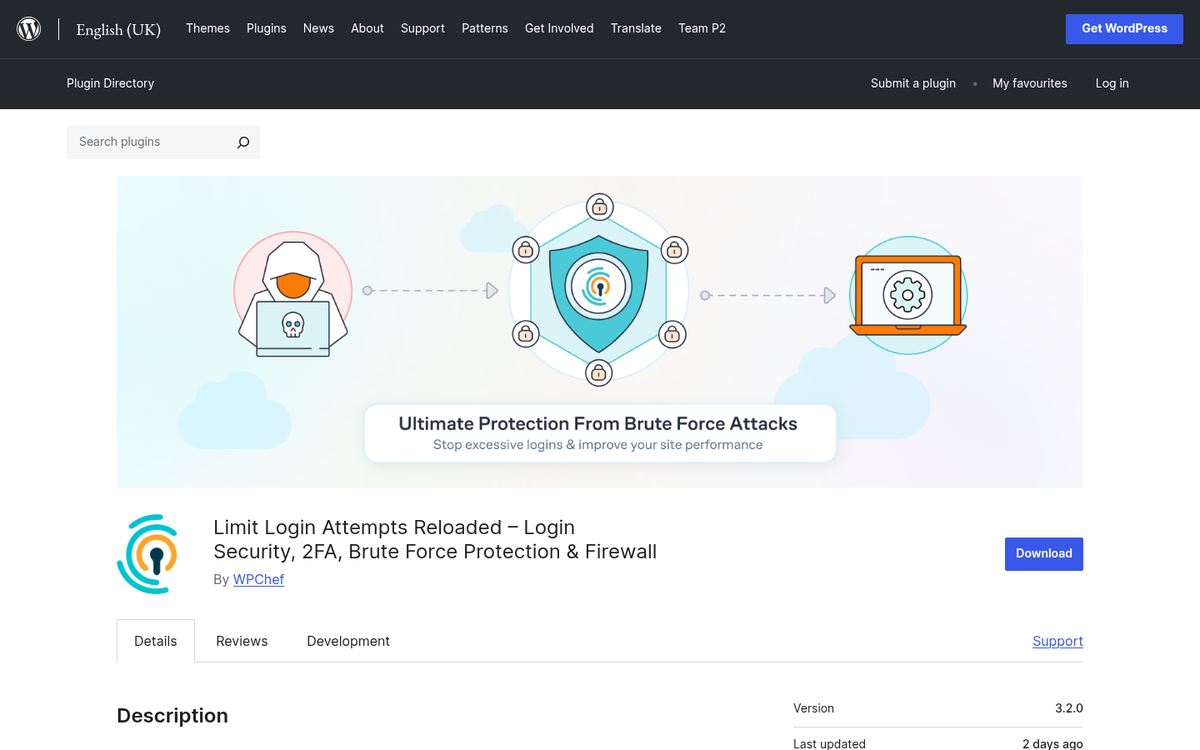The height and width of the screenshot is (750, 1200).
Task: Open the About menu item
Action: coord(367,28)
